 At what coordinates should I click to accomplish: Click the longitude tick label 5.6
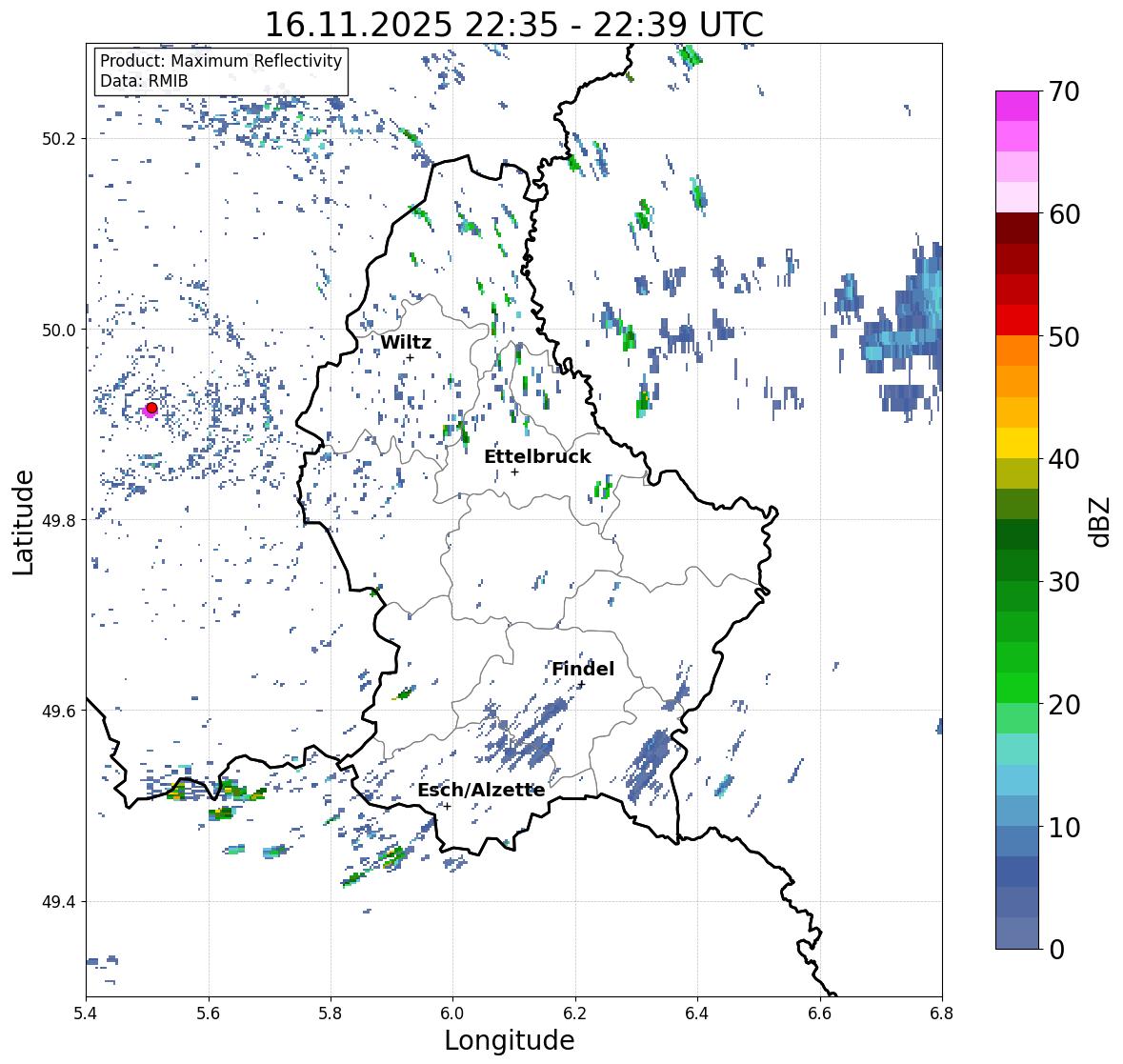(x=209, y=1014)
